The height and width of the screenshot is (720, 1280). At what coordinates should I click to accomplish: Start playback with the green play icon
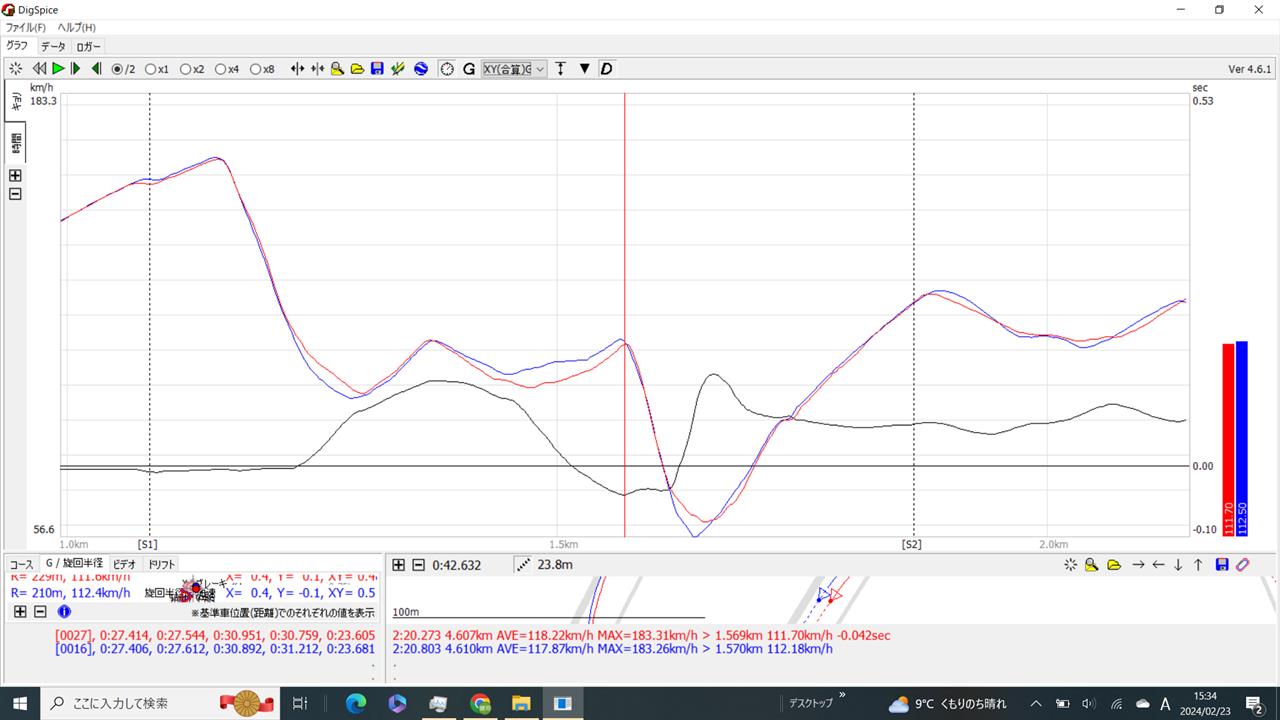(58, 69)
